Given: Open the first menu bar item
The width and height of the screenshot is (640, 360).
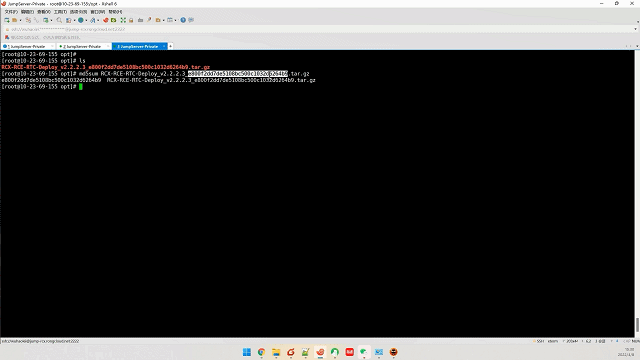Looking at the screenshot, I should [x=11, y=12].
